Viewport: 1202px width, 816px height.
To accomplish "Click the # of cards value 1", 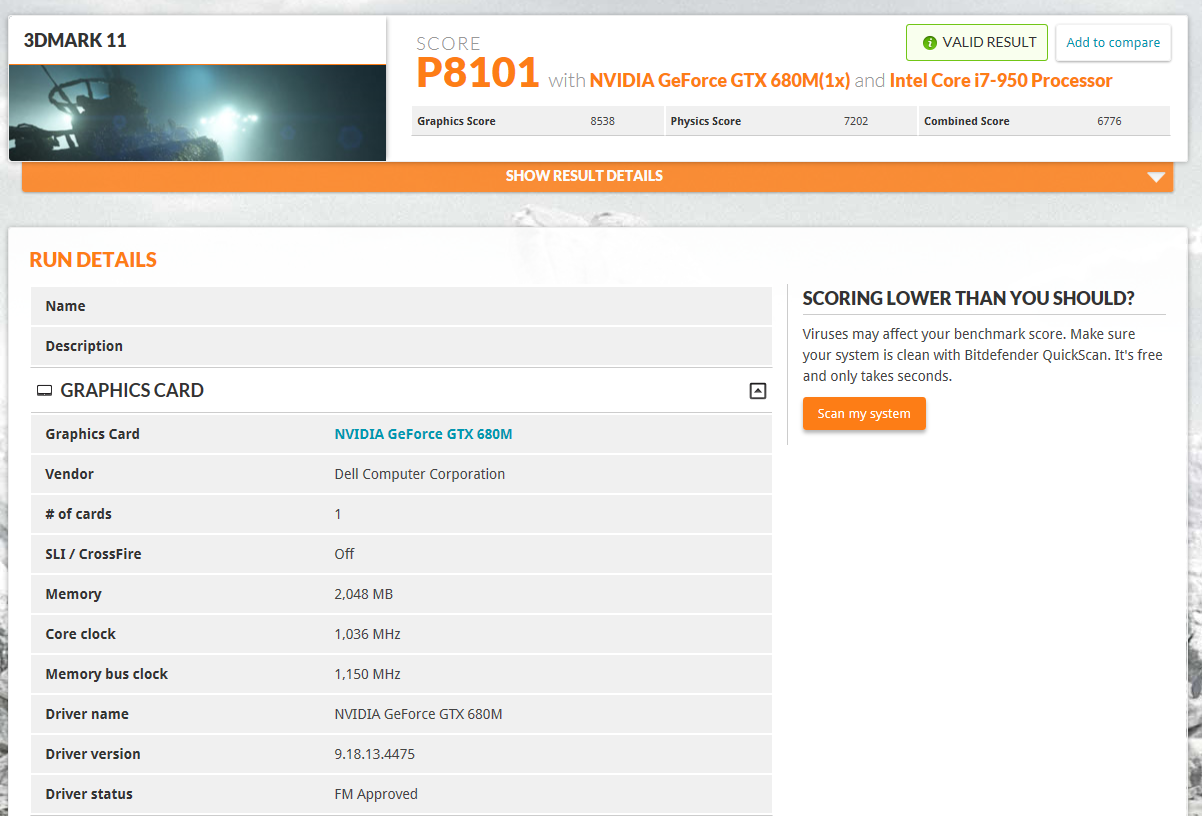I will click(x=338, y=514).
